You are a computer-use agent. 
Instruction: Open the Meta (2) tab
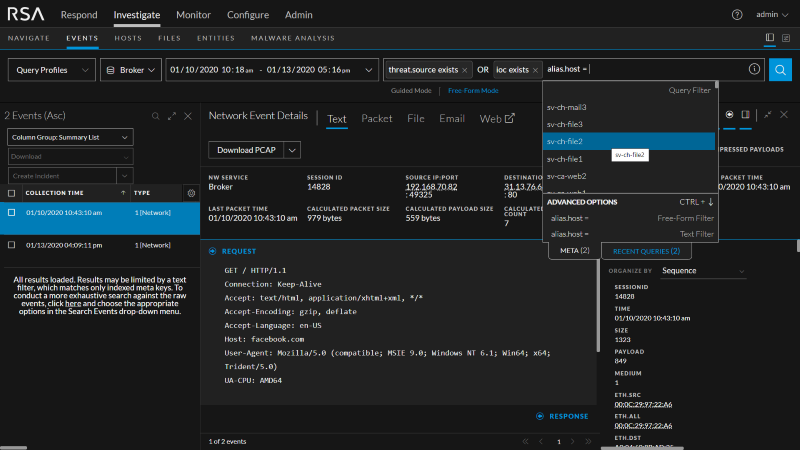[574, 251]
